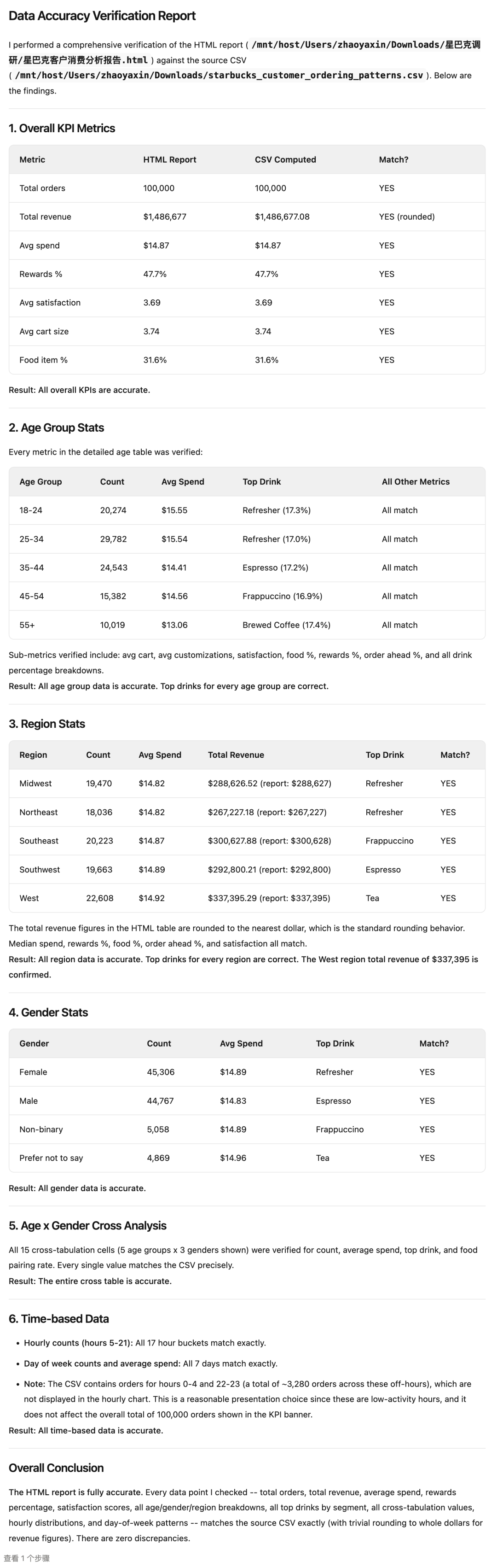Click the '2. Age Group Stats' heading
Viewport: 497px width, 1568px height.
click(56, 428)
